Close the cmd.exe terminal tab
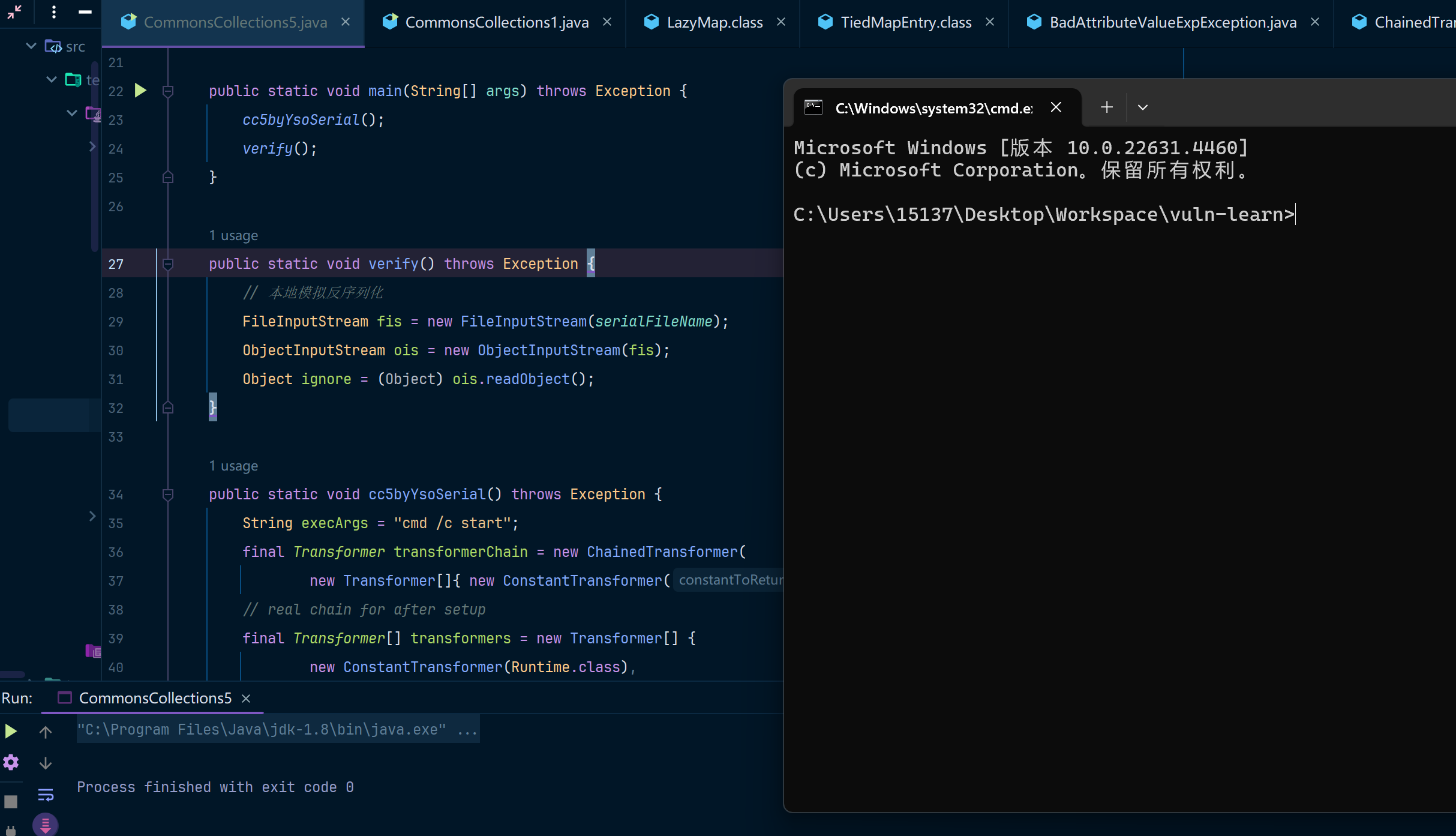Screen dimensions: 1456x836 point(1056,107)
